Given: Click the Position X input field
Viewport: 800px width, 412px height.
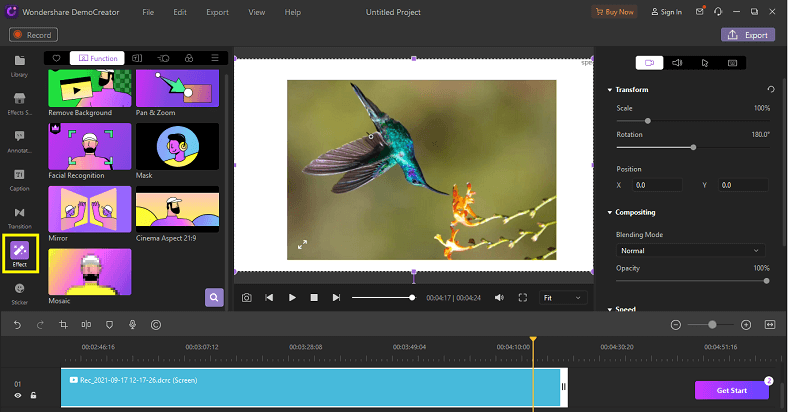Looking at the screenshot, I should (657, 185).
